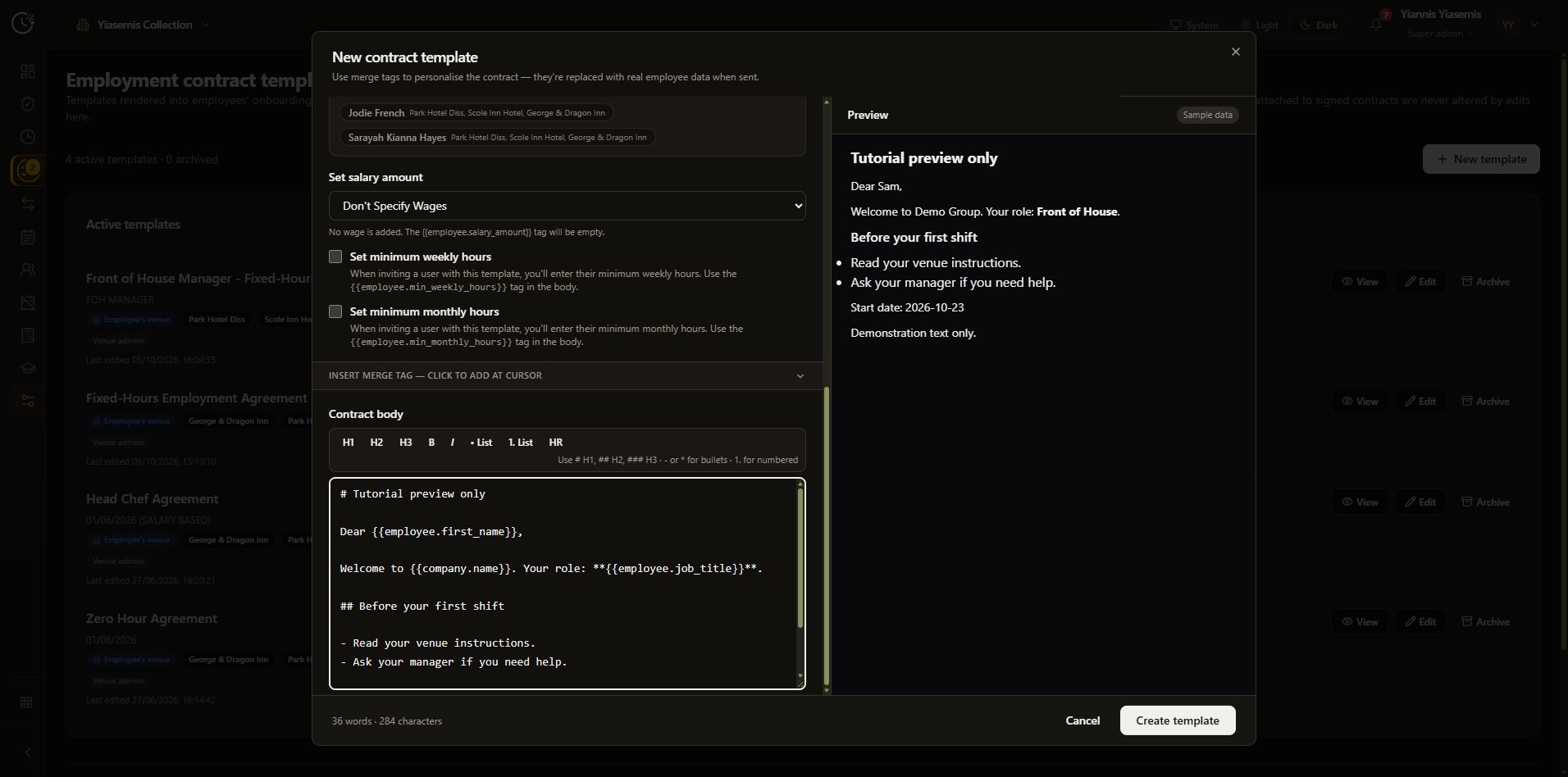
Task: Click the dialog form pane scrollbar
Action: [826, 537]
